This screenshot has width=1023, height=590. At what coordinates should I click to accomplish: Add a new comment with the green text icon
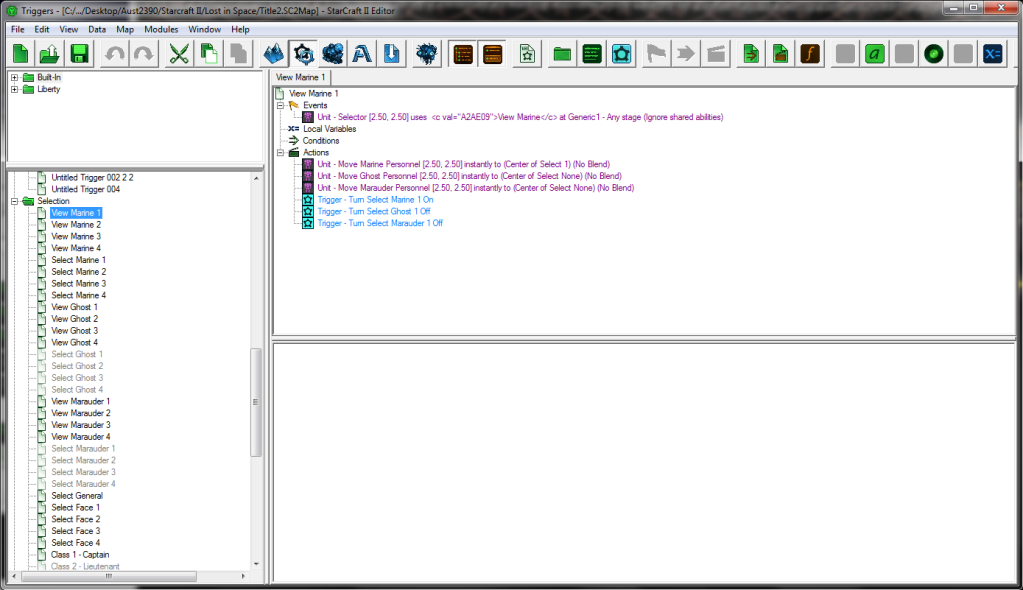pyautogui.click(x=592, y=54)
